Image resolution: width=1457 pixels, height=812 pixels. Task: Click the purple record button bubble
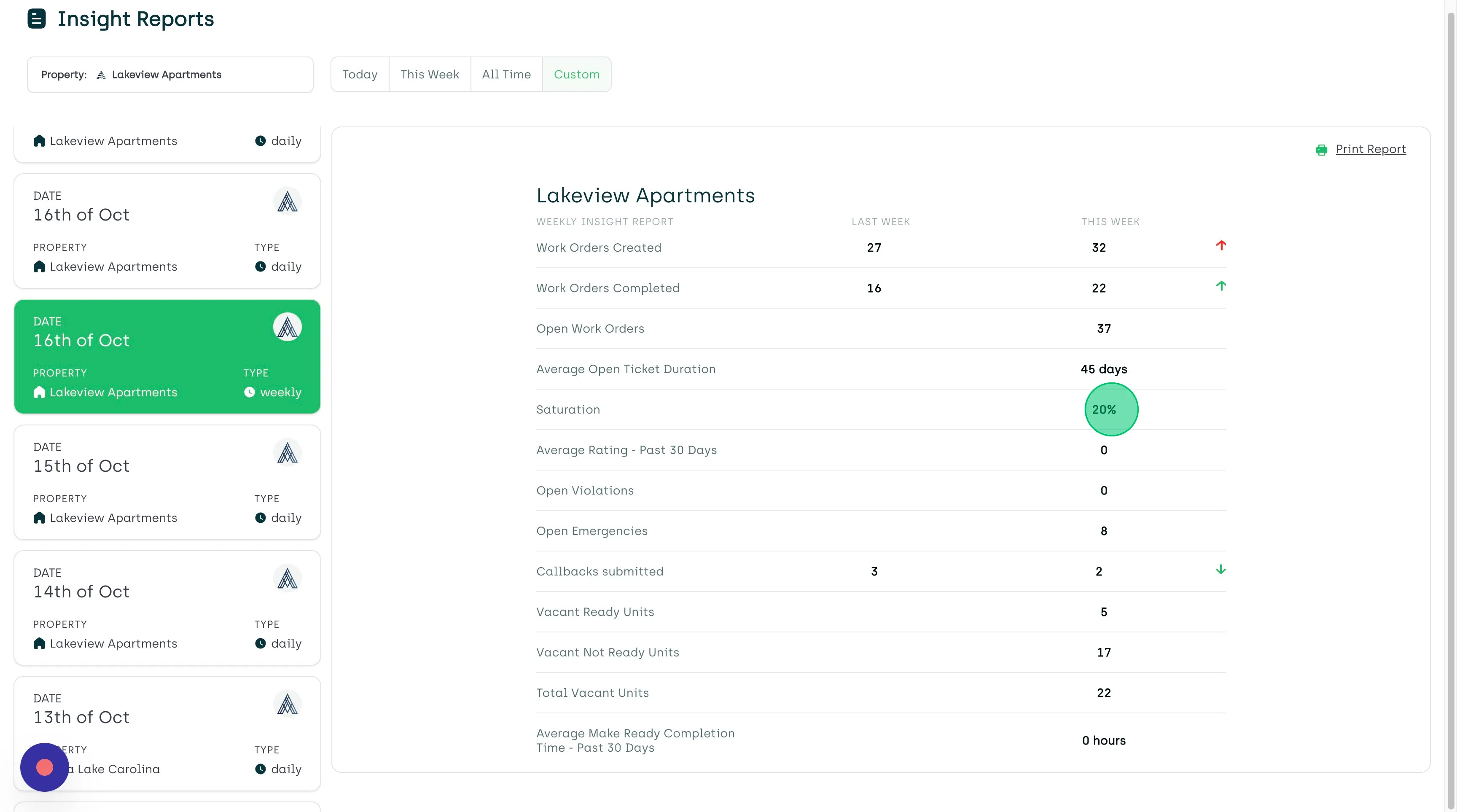(45, 767)
